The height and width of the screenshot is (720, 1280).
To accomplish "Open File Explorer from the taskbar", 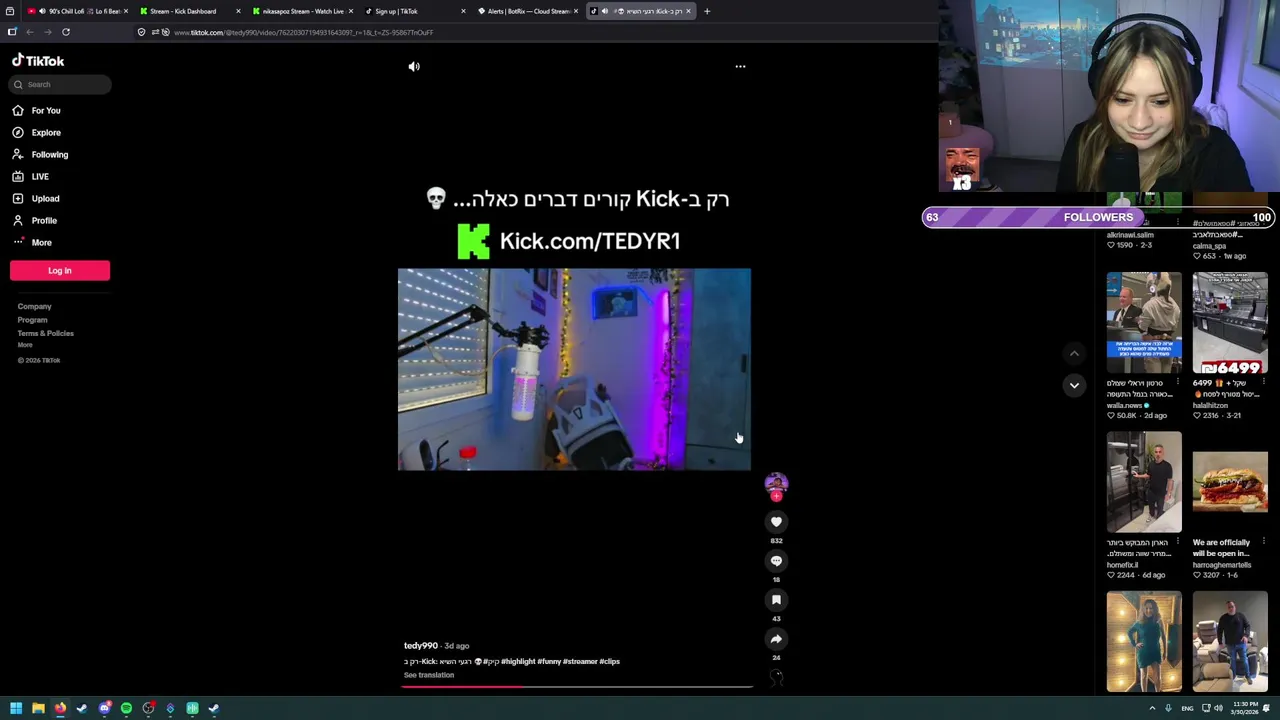I will [38, 708].
